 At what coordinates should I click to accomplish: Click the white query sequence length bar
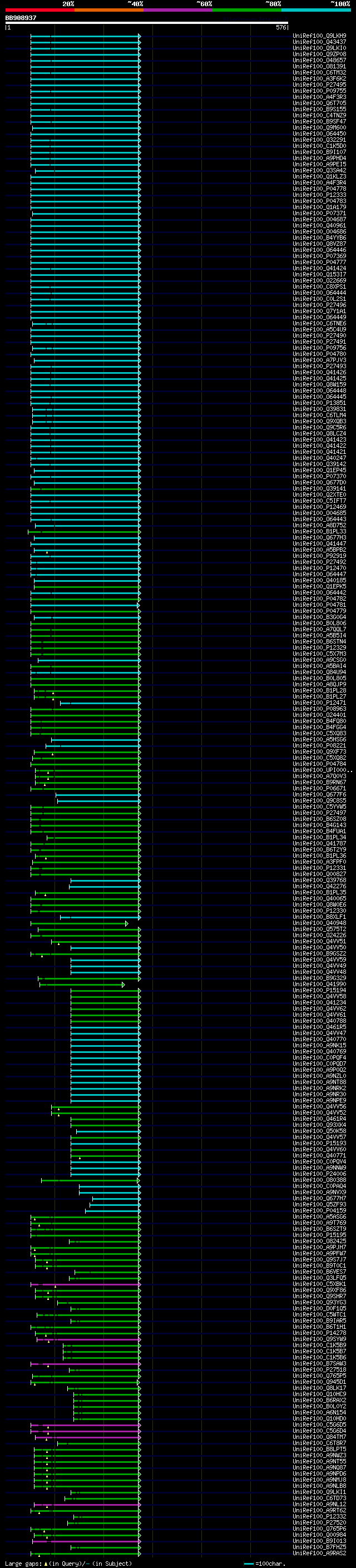[147, 23]
